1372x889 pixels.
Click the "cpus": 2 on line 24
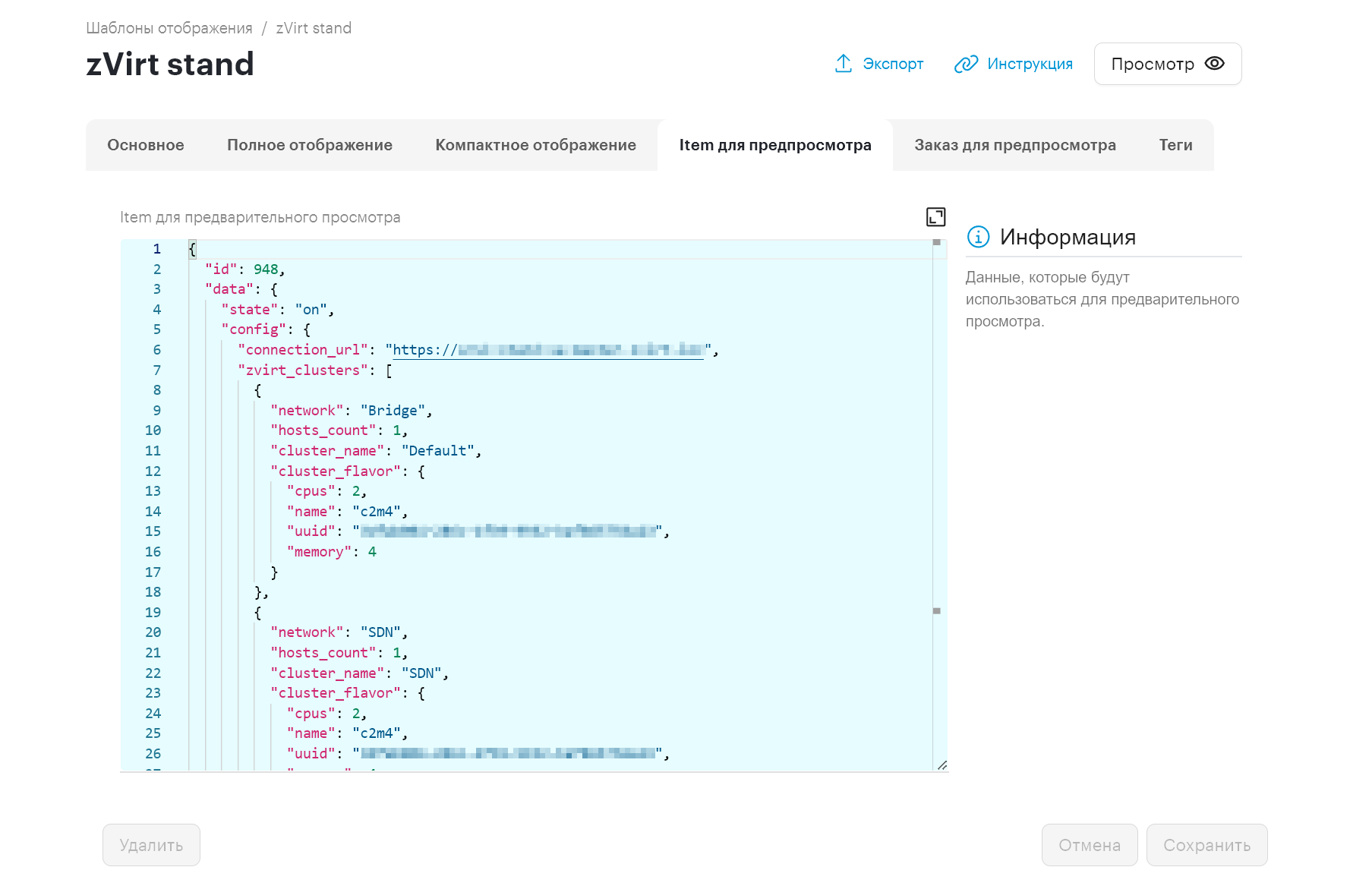pos(326,714)
